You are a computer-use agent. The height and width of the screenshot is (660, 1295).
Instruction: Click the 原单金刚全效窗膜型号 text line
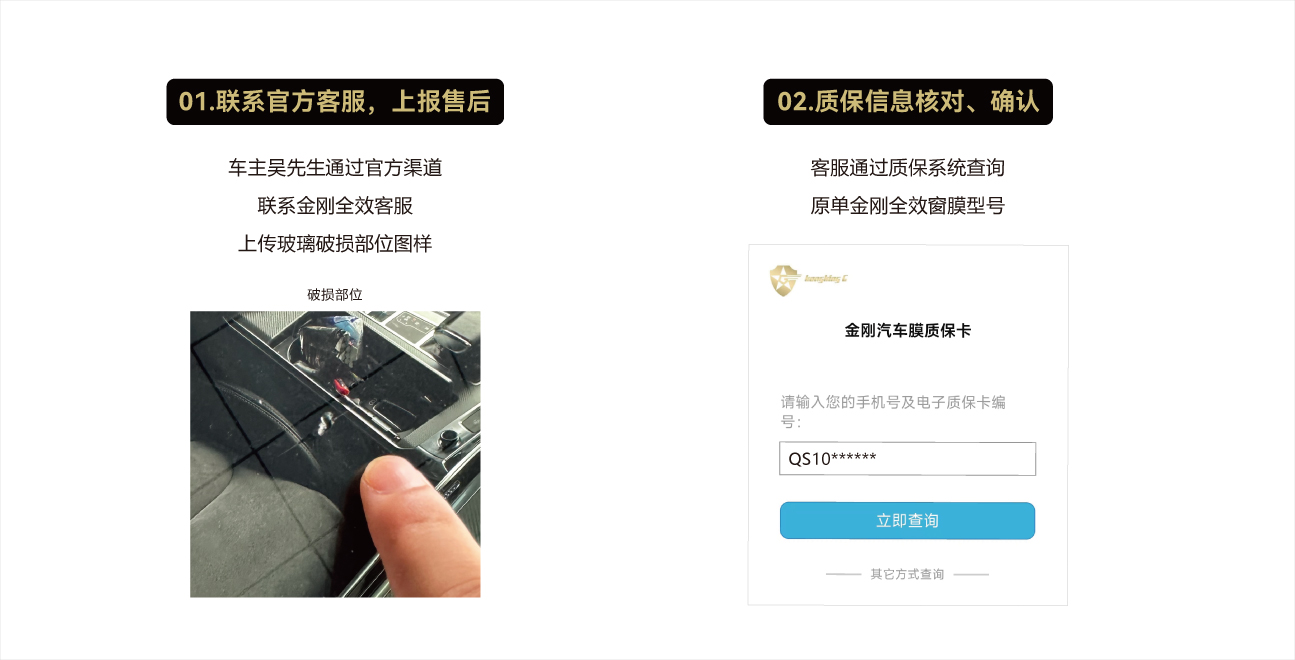[x=907, y=206]
